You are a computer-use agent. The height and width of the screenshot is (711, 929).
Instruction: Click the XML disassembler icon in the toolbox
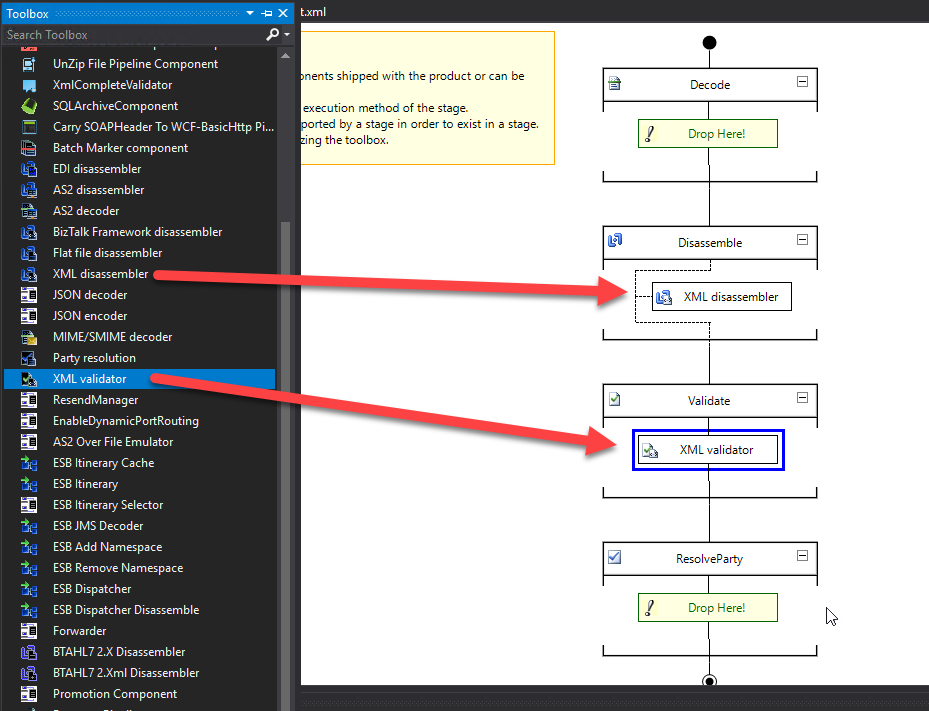(30, 274)
